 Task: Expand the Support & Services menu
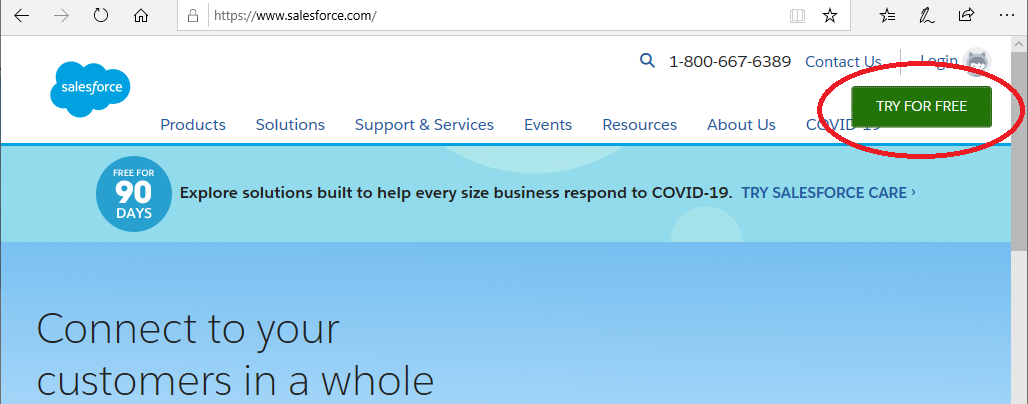click(x=424, y=125)
